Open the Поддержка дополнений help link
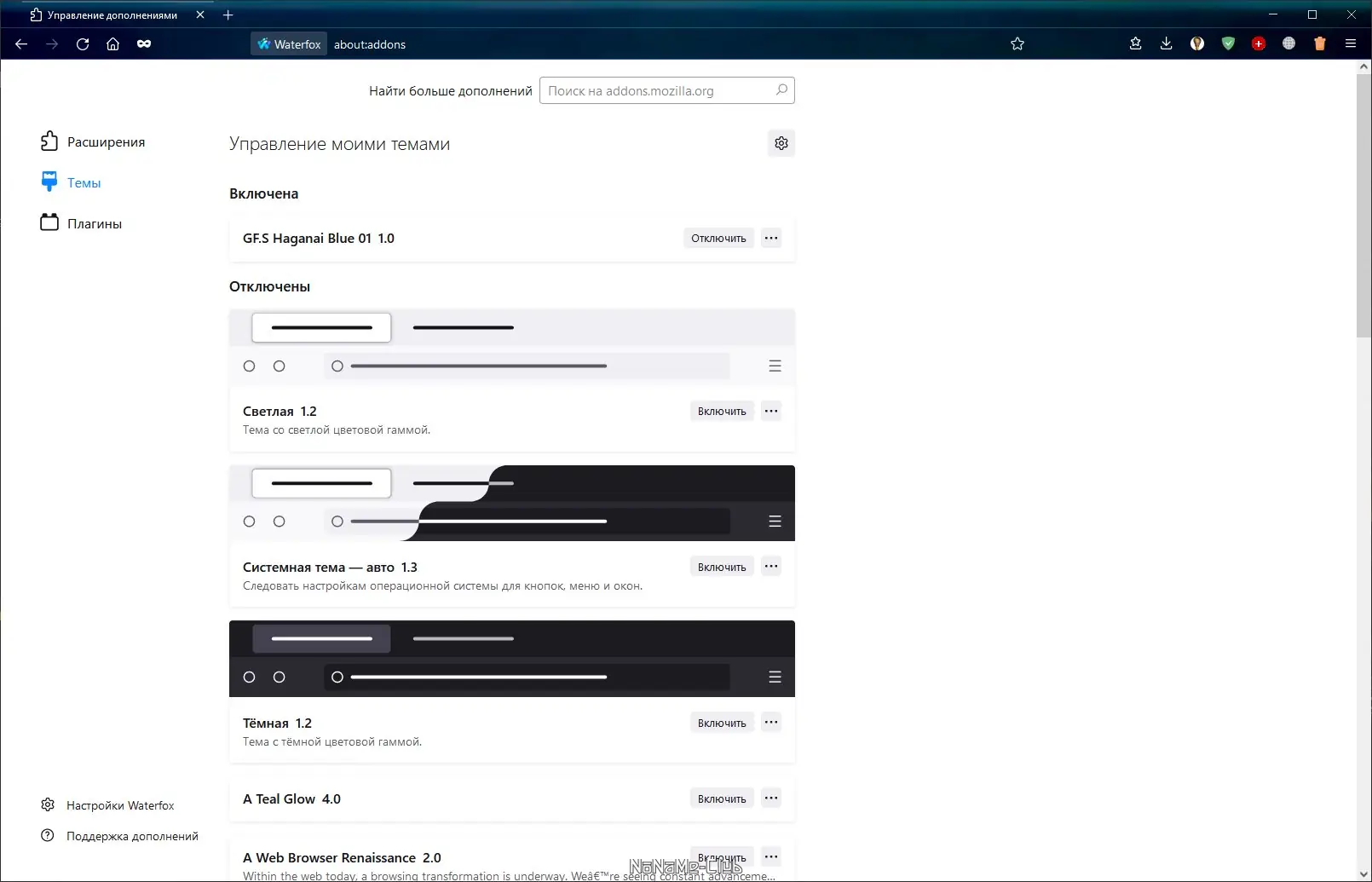Image resolution: width=1372 pixels, height=882 pixels. (119, 836)
